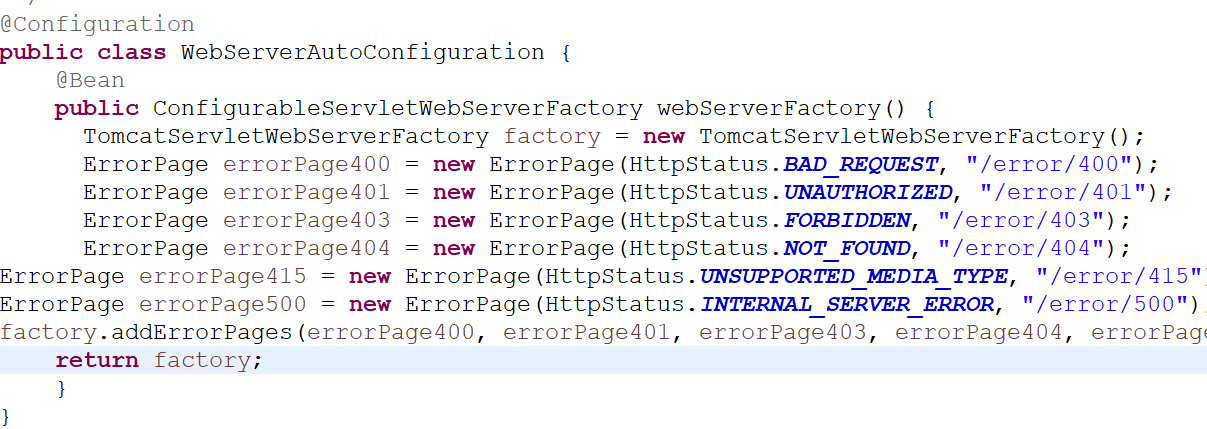The width and height of the screenshot is (1207, 429).
Task: Click the @Configuration annotation
Action: point(98,24)
